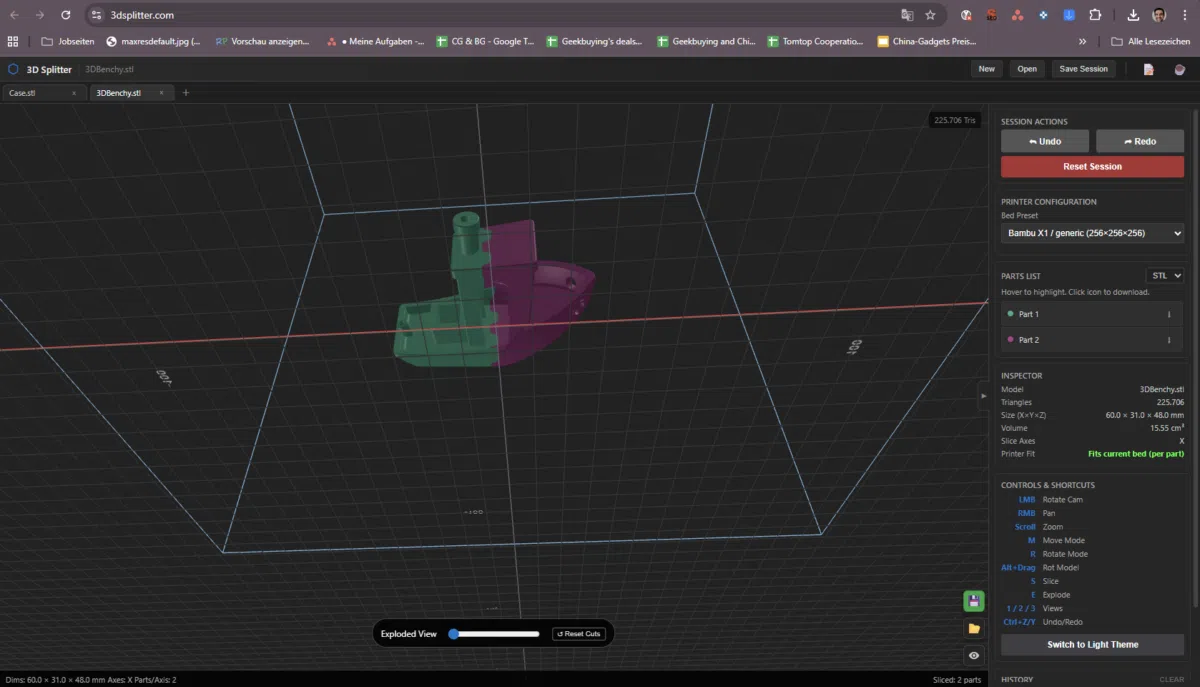Open the Bambu X1 bed preset dropdown

point(1092,232)
